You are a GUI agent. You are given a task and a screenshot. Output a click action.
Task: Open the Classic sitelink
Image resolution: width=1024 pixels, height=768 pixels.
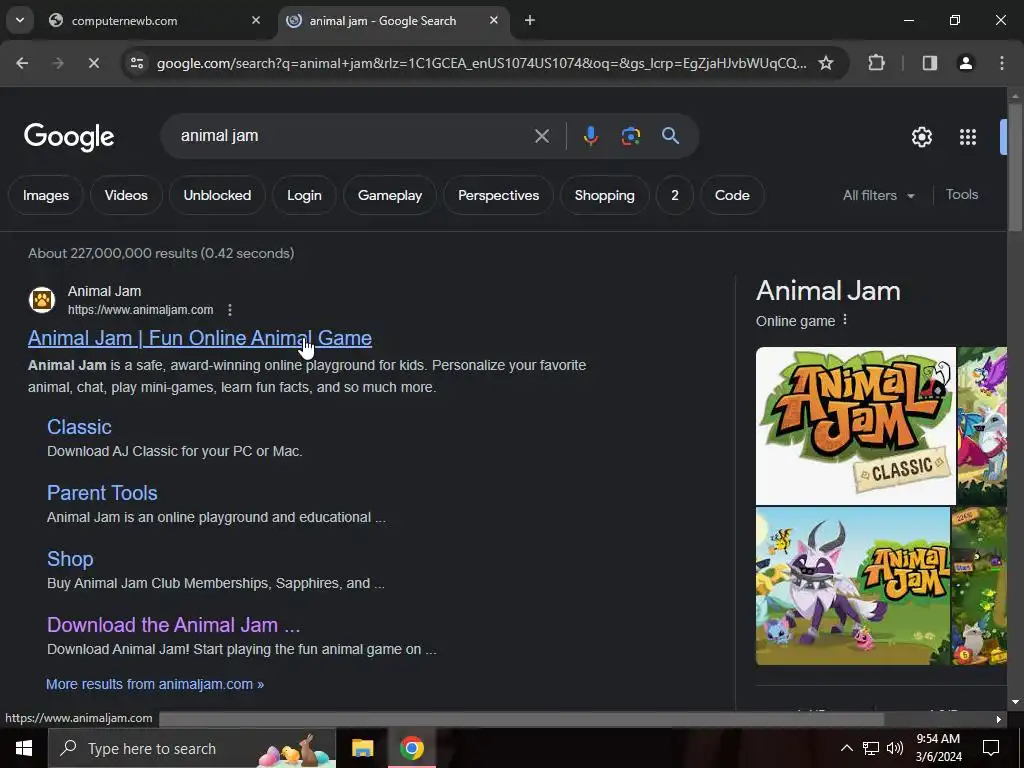click(79, 427)
